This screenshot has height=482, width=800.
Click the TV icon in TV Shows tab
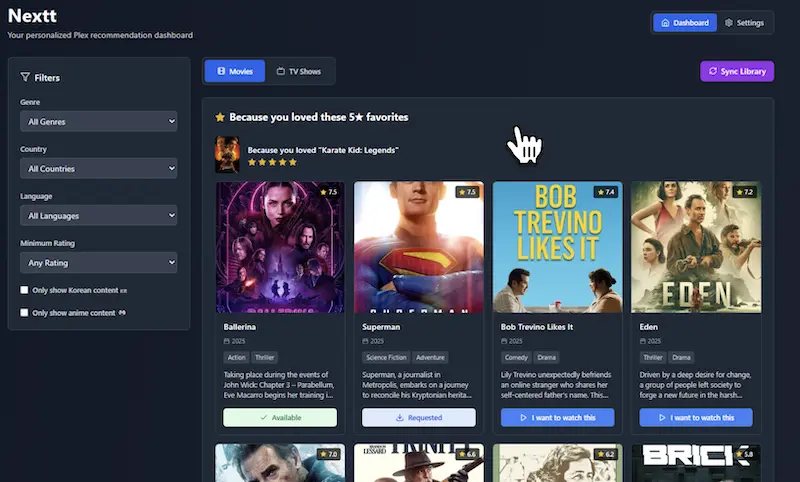tap(281, 71)
